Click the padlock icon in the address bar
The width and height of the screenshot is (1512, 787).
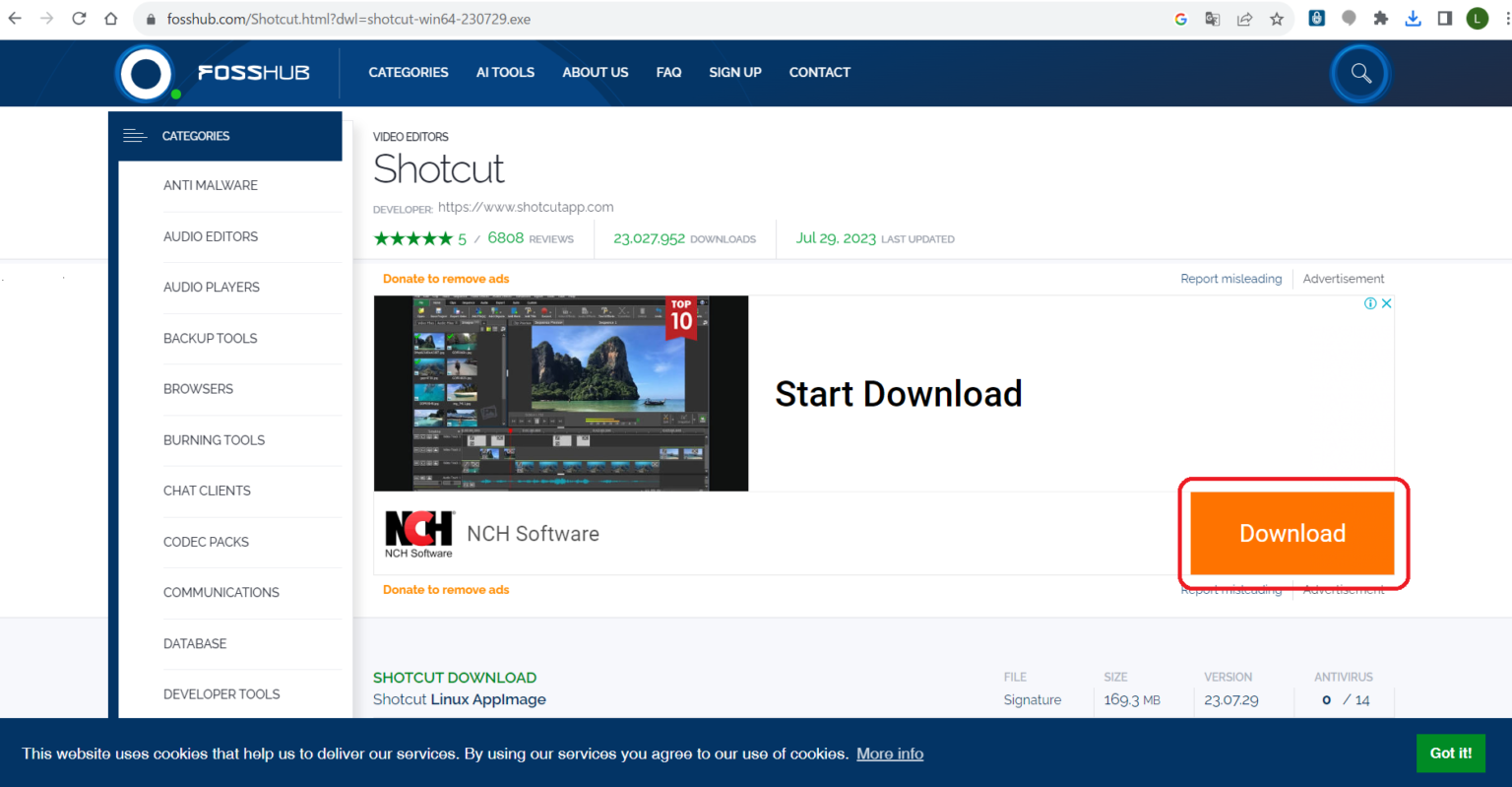pos(150,19)
